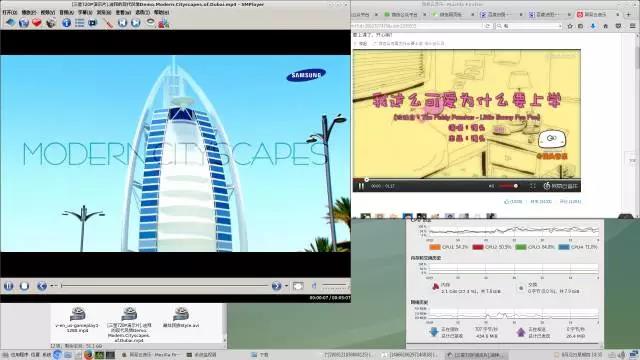Open the blue info icon in SMPlayer toolbar
The width and height of the screenshot is (640, 360).
click(x=66, y=23)
